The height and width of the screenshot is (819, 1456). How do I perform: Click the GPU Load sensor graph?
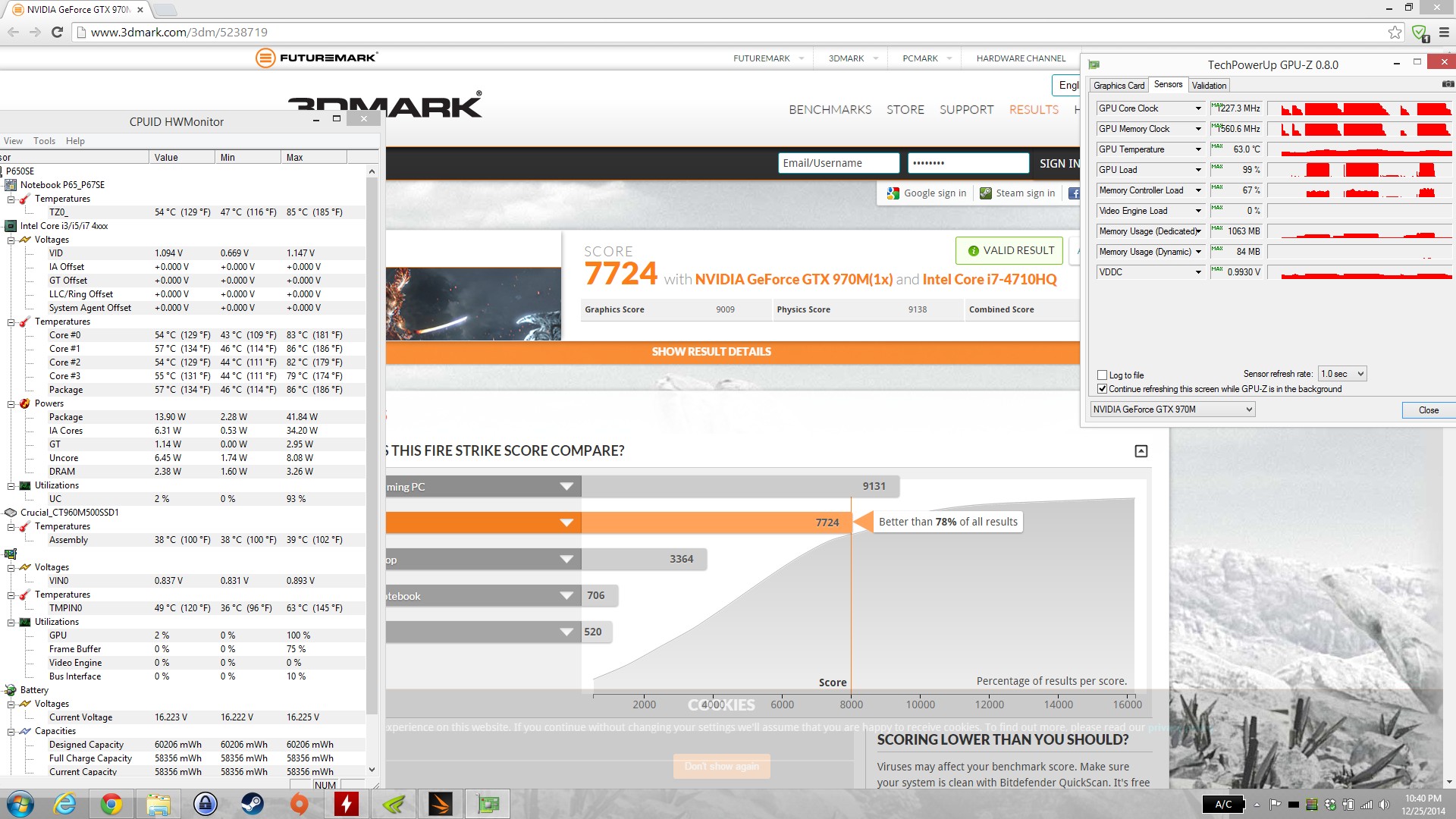(x=1360, y=170)
